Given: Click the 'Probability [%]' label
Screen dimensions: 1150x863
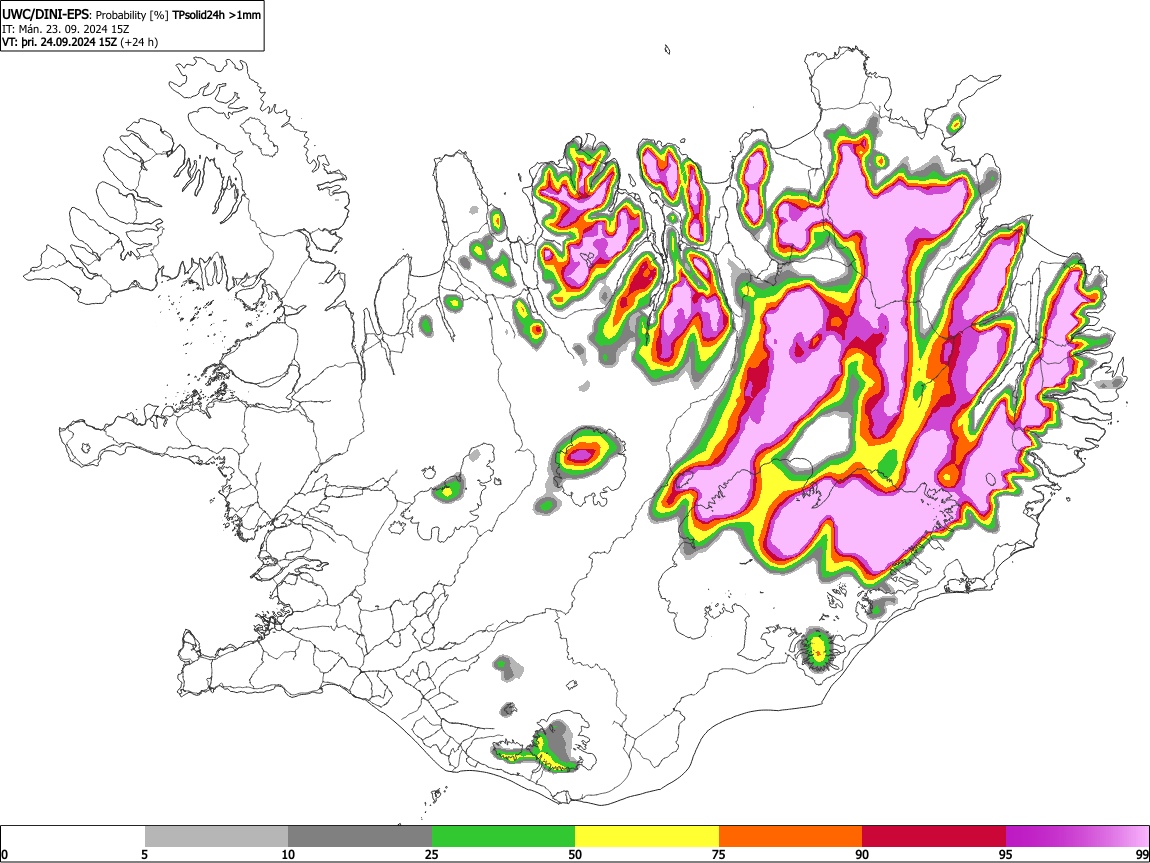Looking at the screenshot, I should coord(133,15).
